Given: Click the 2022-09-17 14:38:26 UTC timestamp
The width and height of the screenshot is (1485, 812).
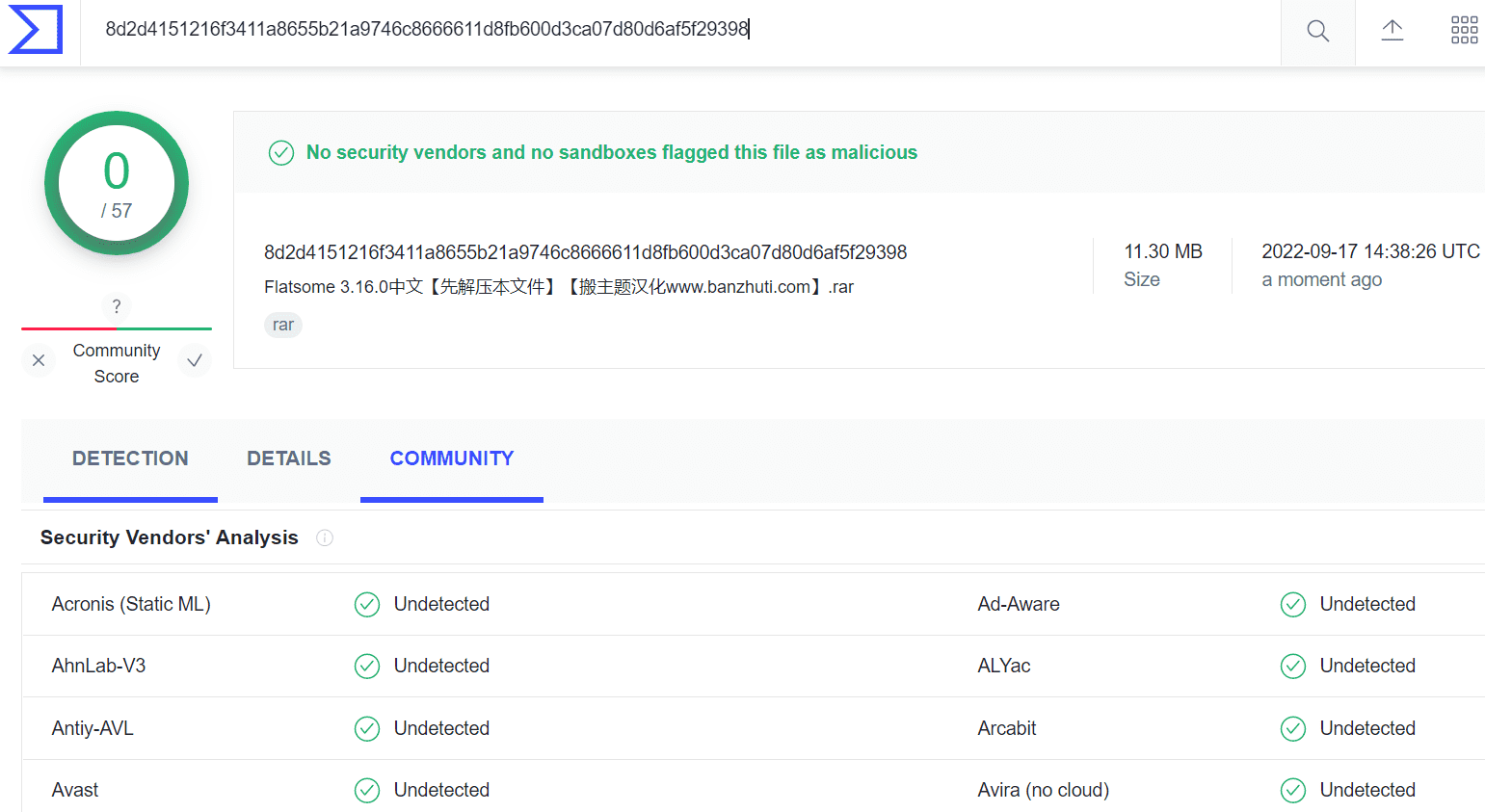Looking at the screenshot, I should pos(1370,251).
